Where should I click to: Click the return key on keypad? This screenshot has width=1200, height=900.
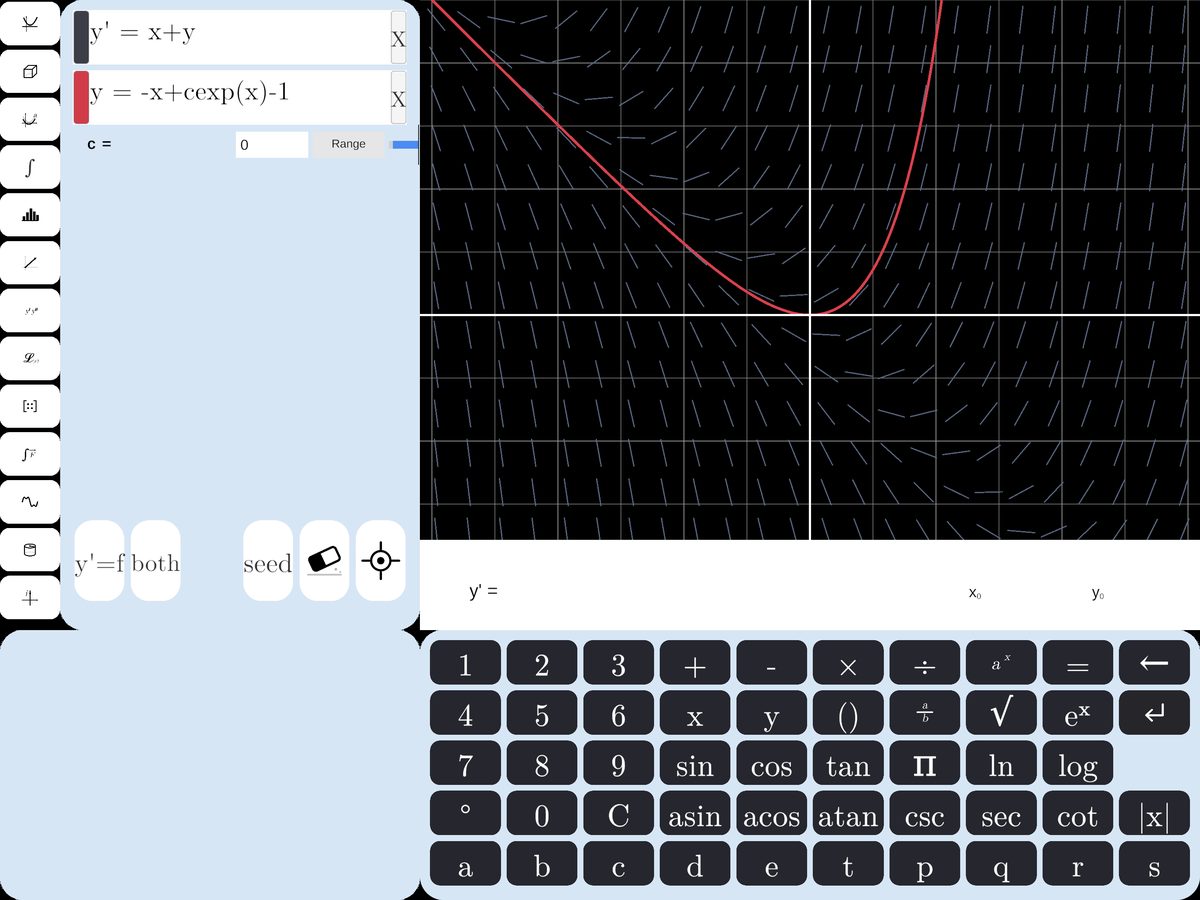[1154, 713]
